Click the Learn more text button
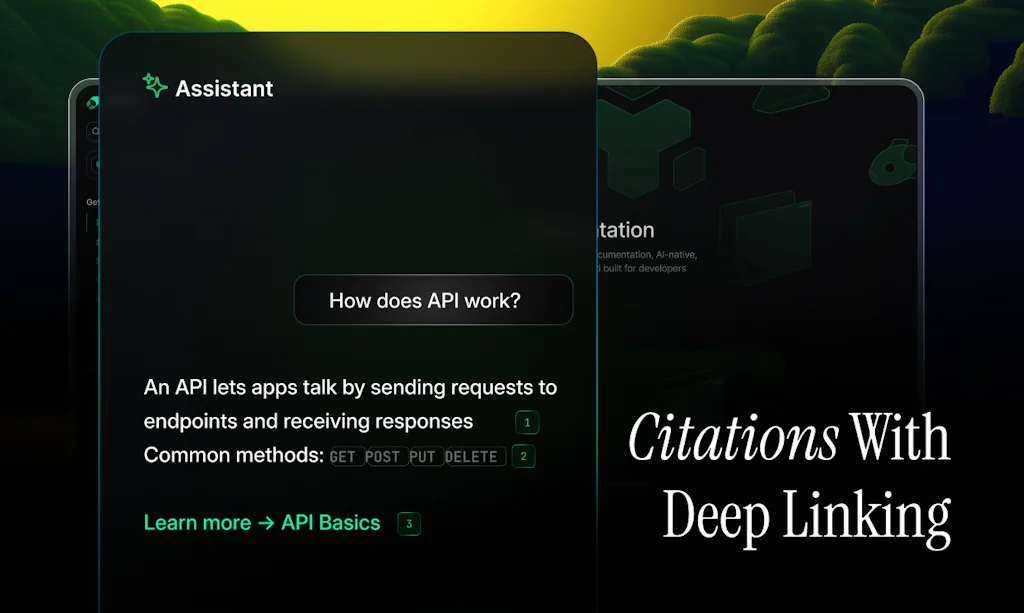Viewport: 1024px width, 613px height. [x=197, y=522]
